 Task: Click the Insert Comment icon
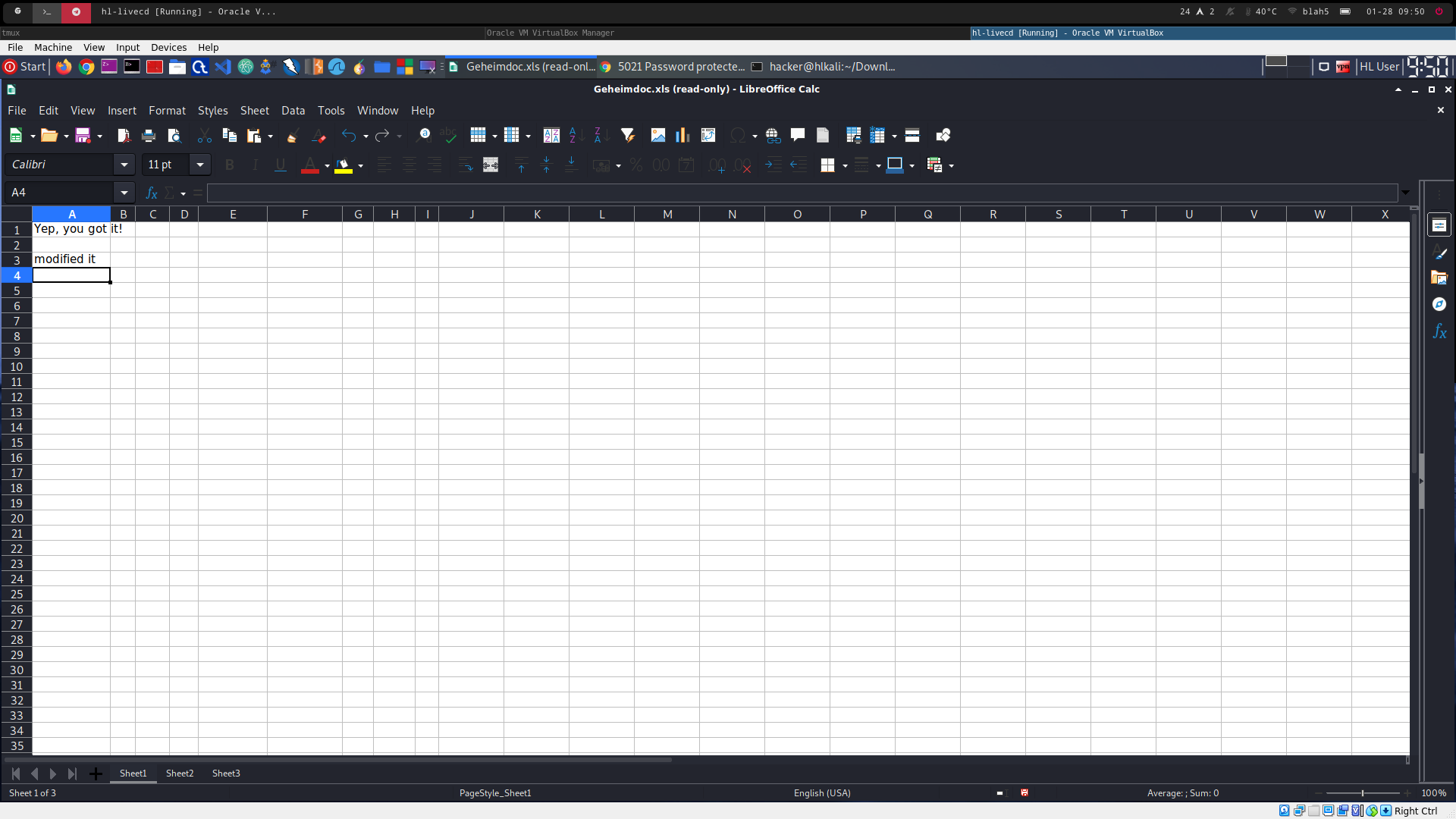tap(797, 136)
